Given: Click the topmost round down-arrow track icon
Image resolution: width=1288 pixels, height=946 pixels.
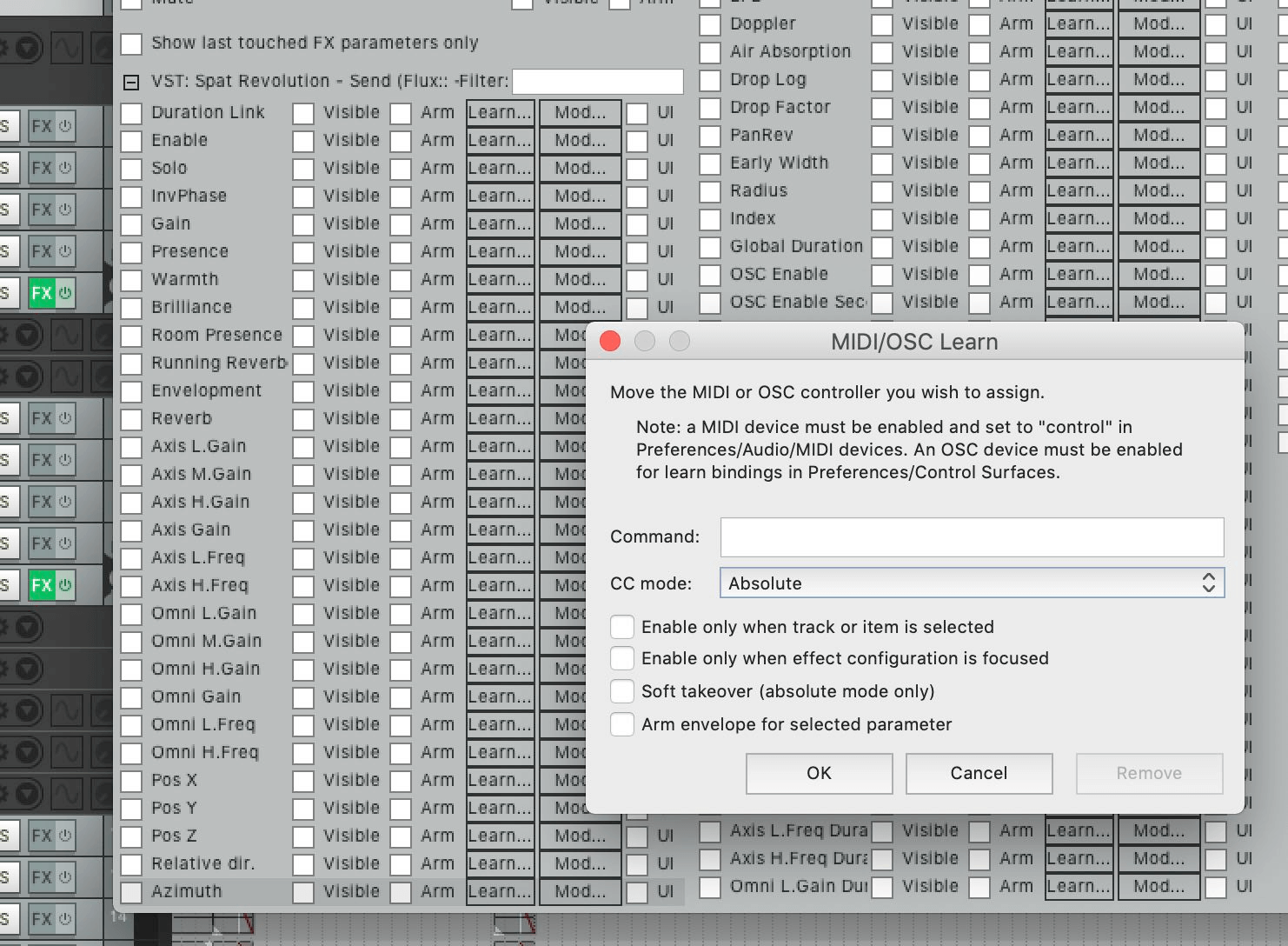Looking at the screenshot, I should 28,48.
